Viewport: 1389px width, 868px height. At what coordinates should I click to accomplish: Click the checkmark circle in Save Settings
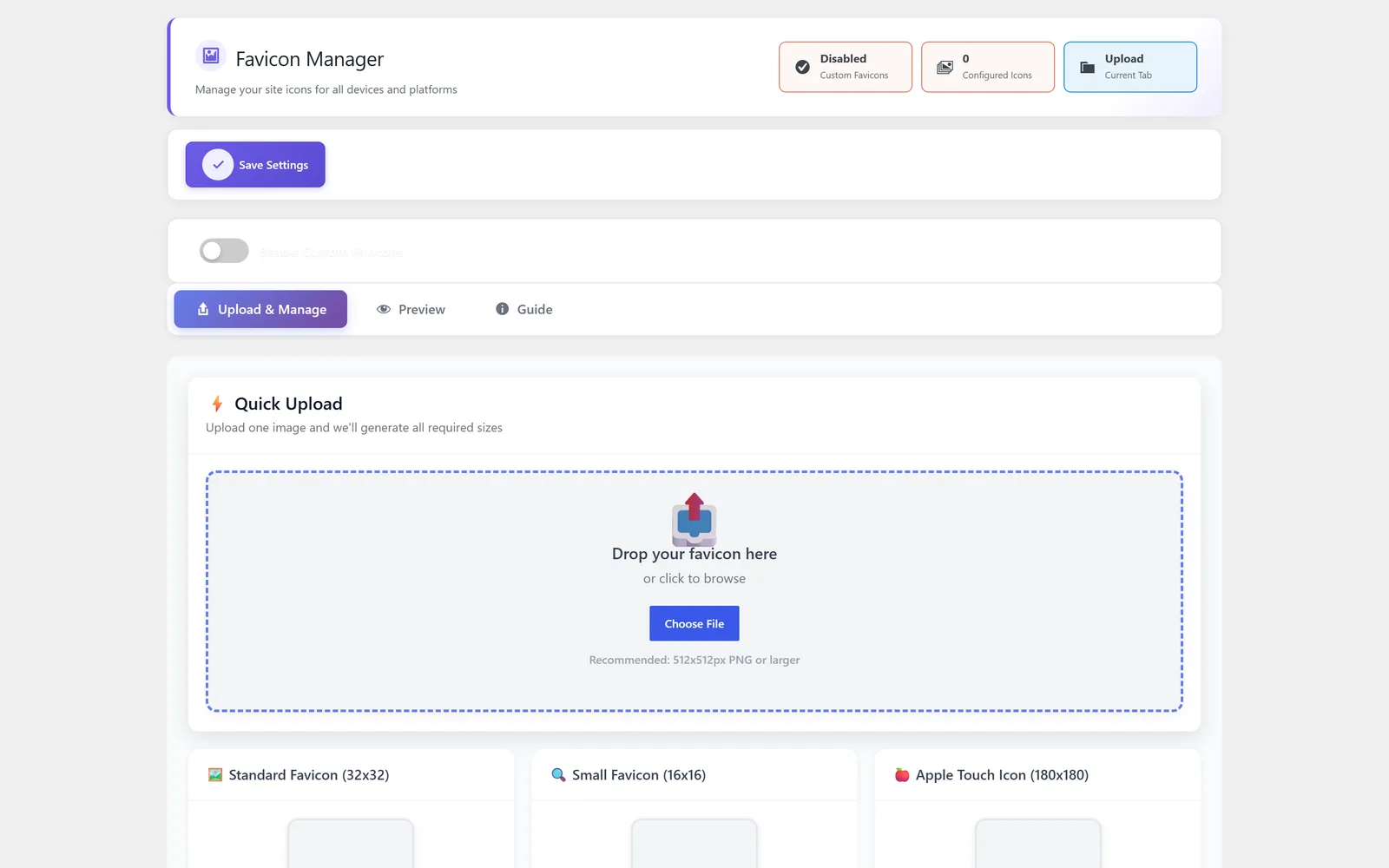point(218,165)
